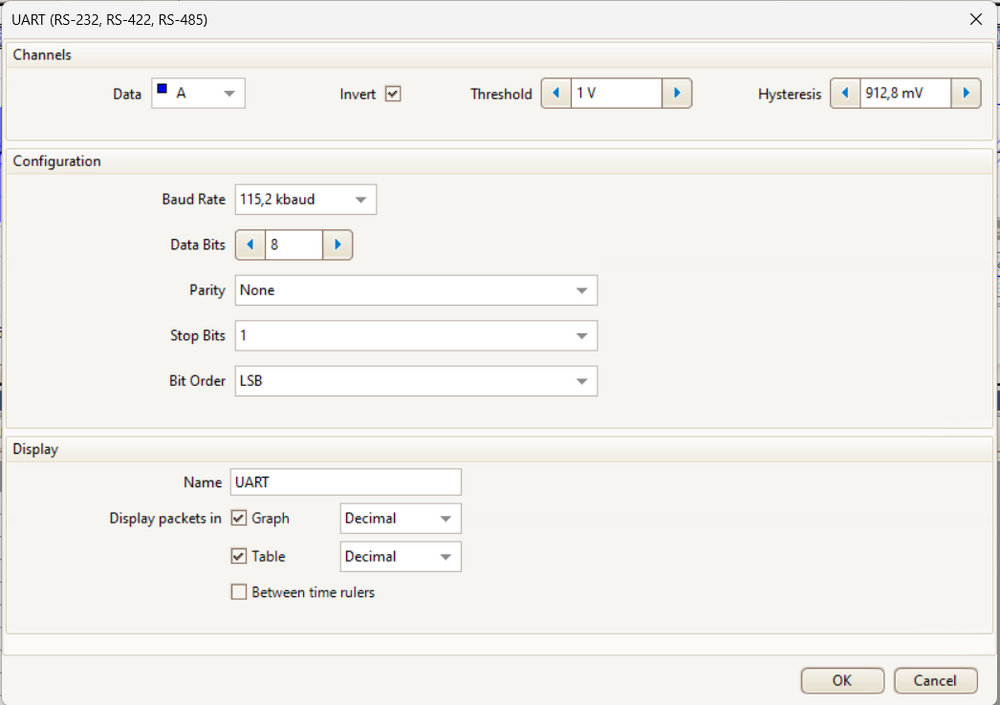
Task: Click the Name text field
Action: pos(345,482)
